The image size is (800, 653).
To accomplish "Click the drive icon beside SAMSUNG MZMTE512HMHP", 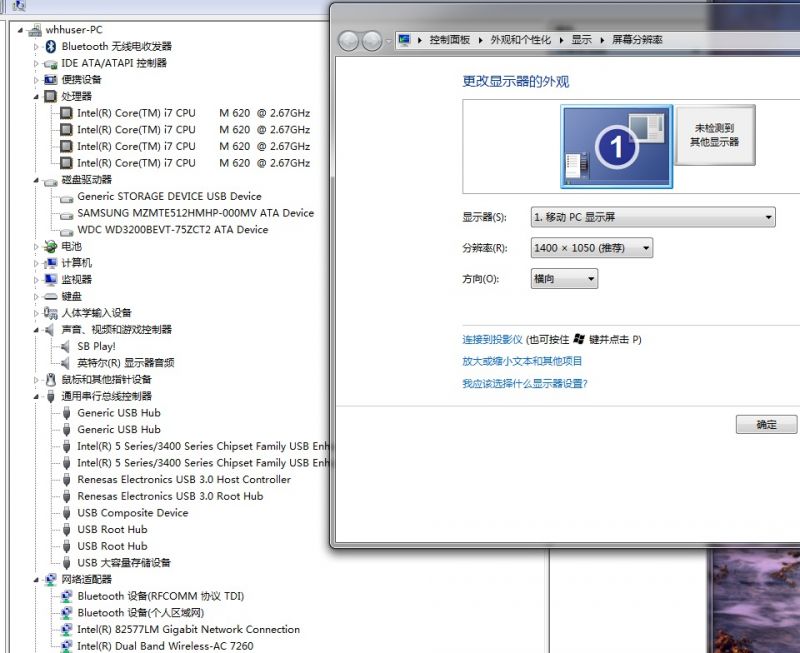I will pyautogui.click(x=66, y=215).
